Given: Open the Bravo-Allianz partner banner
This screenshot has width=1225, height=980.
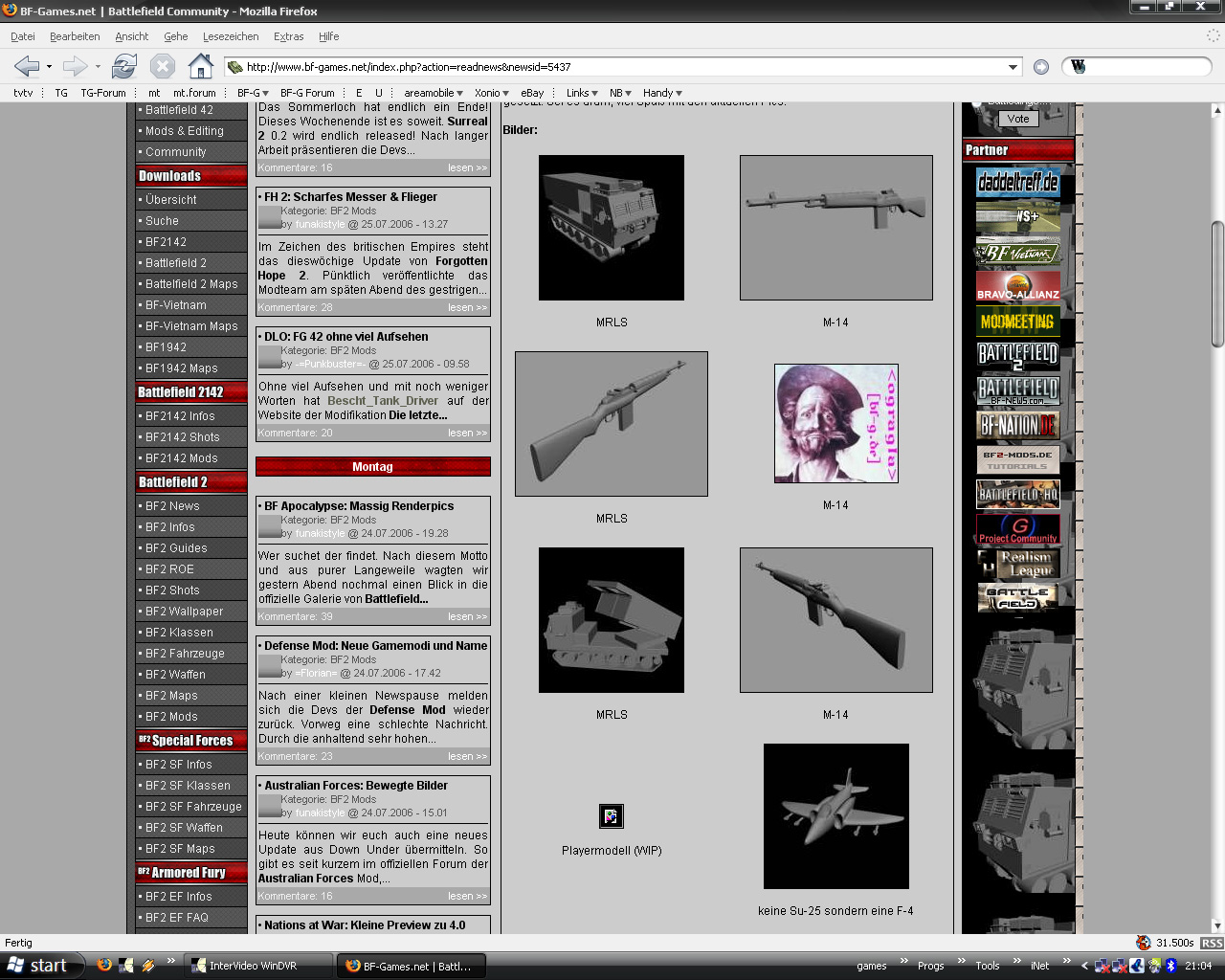Looking at the screenshot, I should [x=1017, y=286].
